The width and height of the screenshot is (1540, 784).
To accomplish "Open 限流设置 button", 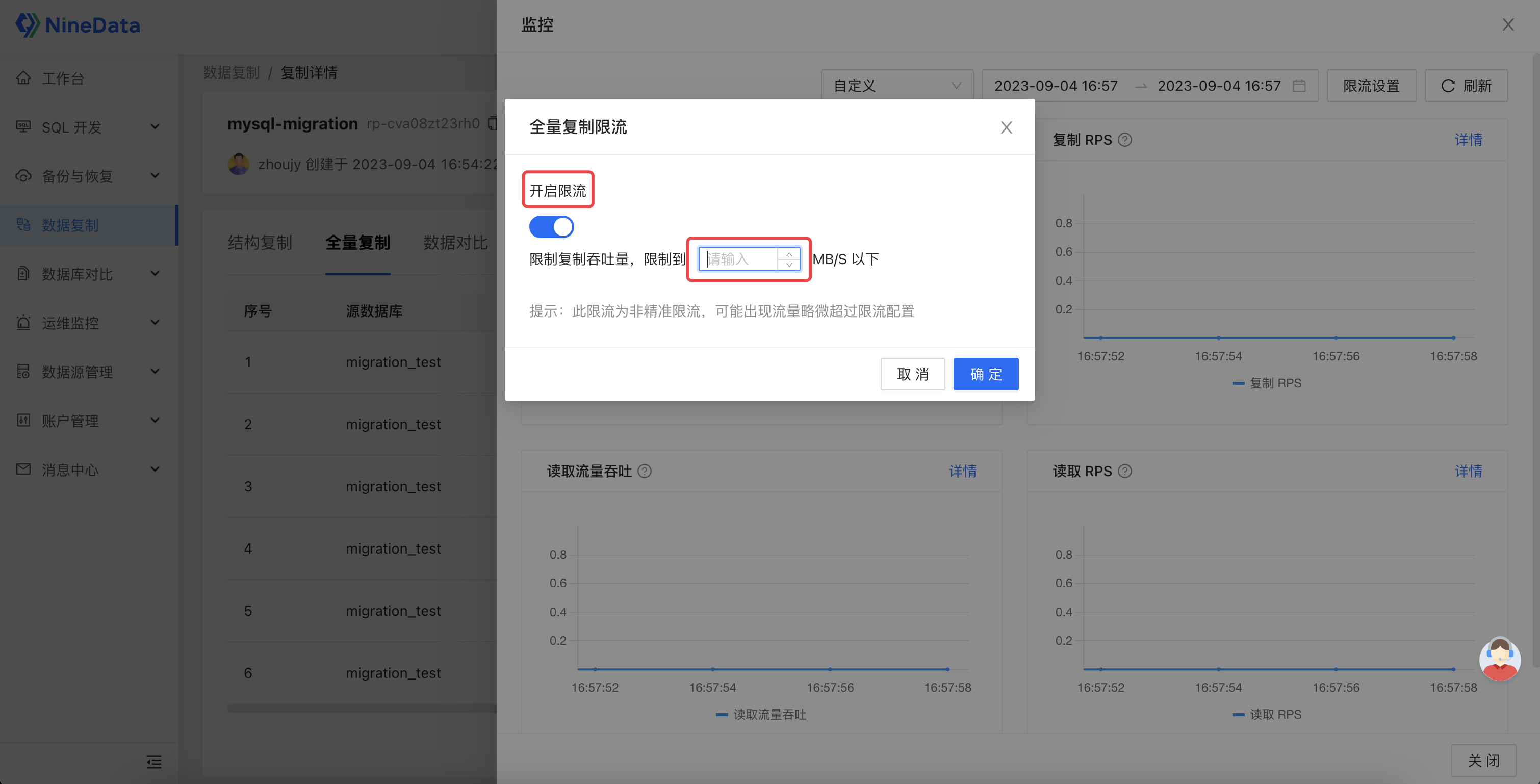I will tap(1371, 86).
